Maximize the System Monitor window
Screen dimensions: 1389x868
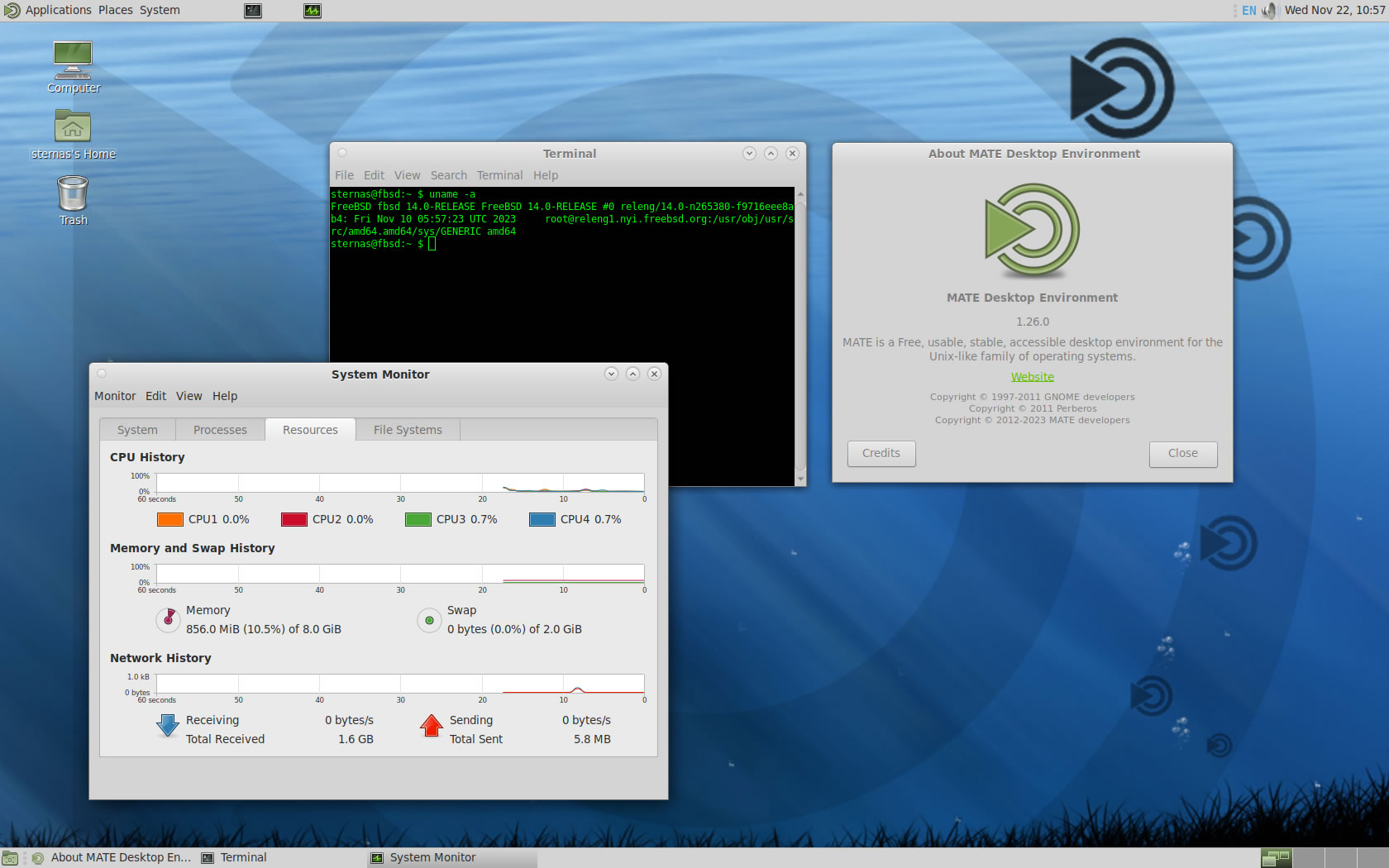click(x=632, y=374)
